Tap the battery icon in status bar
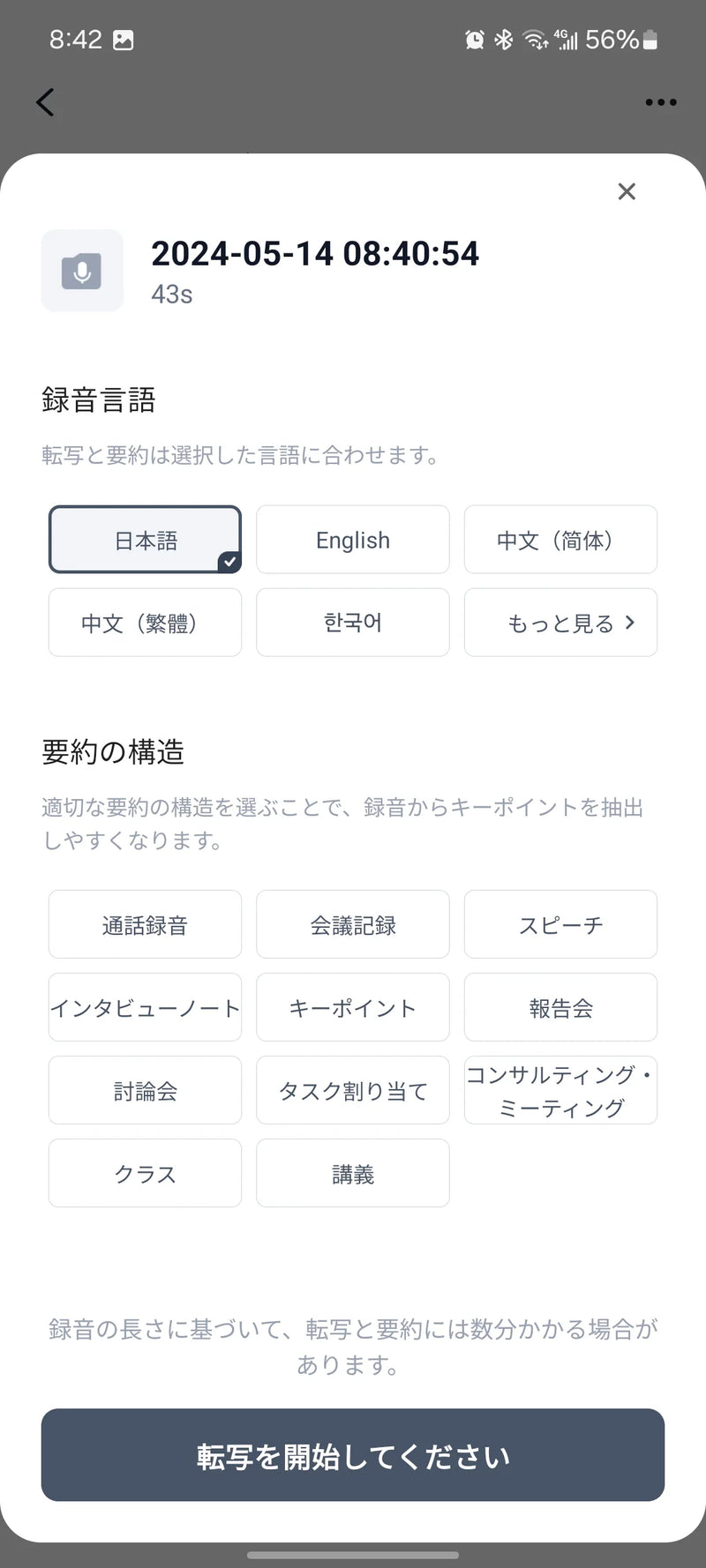The width and height of the screenshot is (706, 1568). 650,40
